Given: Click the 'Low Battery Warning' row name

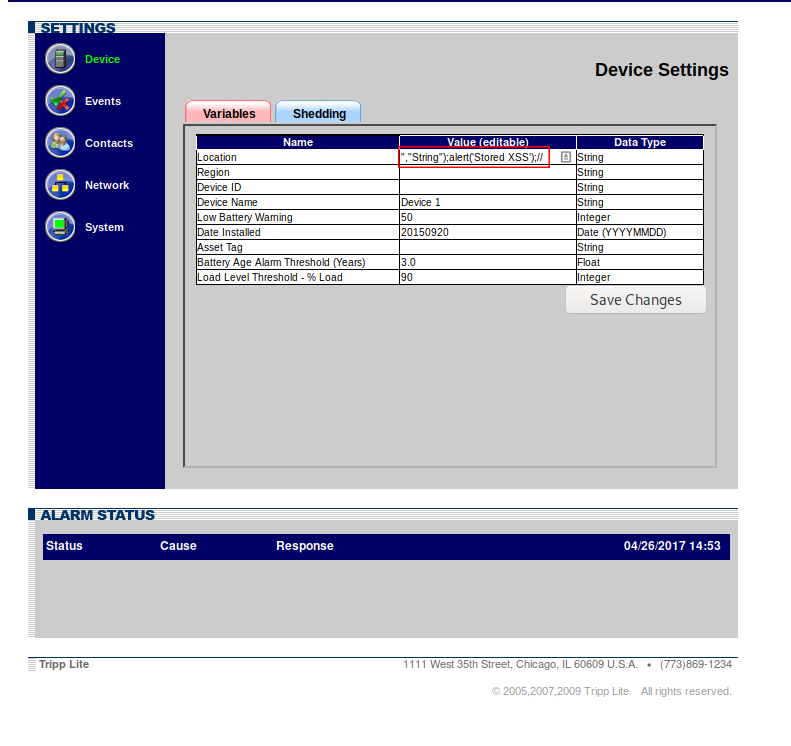Looking at the screenshot, I should (x=245, y=217).
